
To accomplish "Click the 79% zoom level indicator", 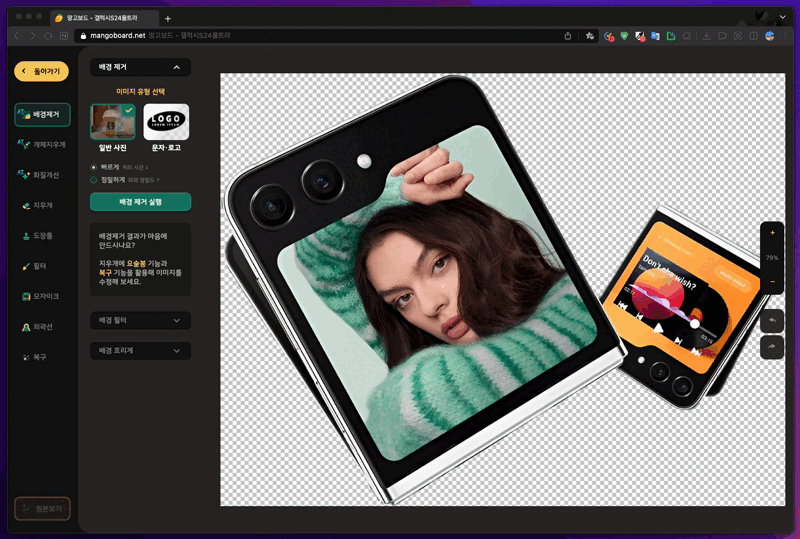I will point(772,258).
